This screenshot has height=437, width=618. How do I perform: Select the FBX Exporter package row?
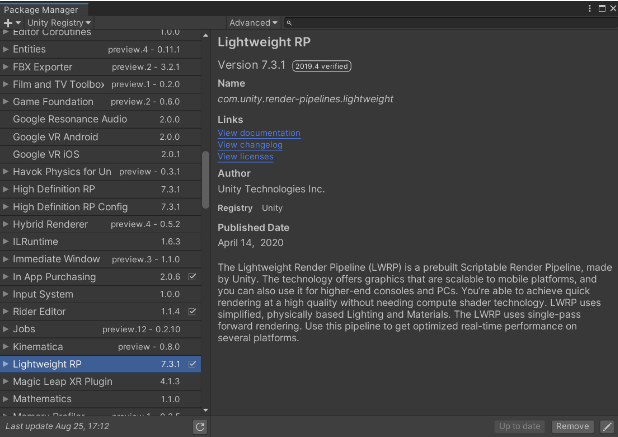[101, 67]
